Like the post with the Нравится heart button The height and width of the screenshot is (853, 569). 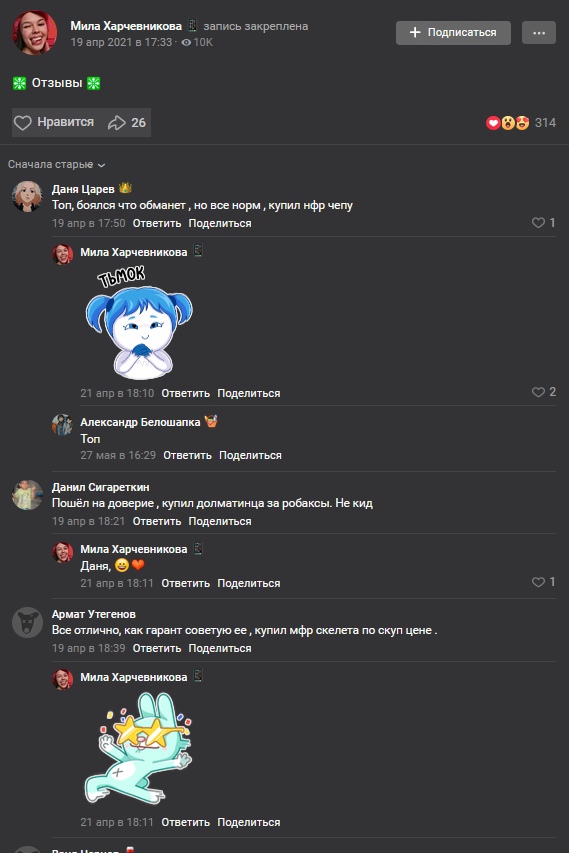(53, 122)
